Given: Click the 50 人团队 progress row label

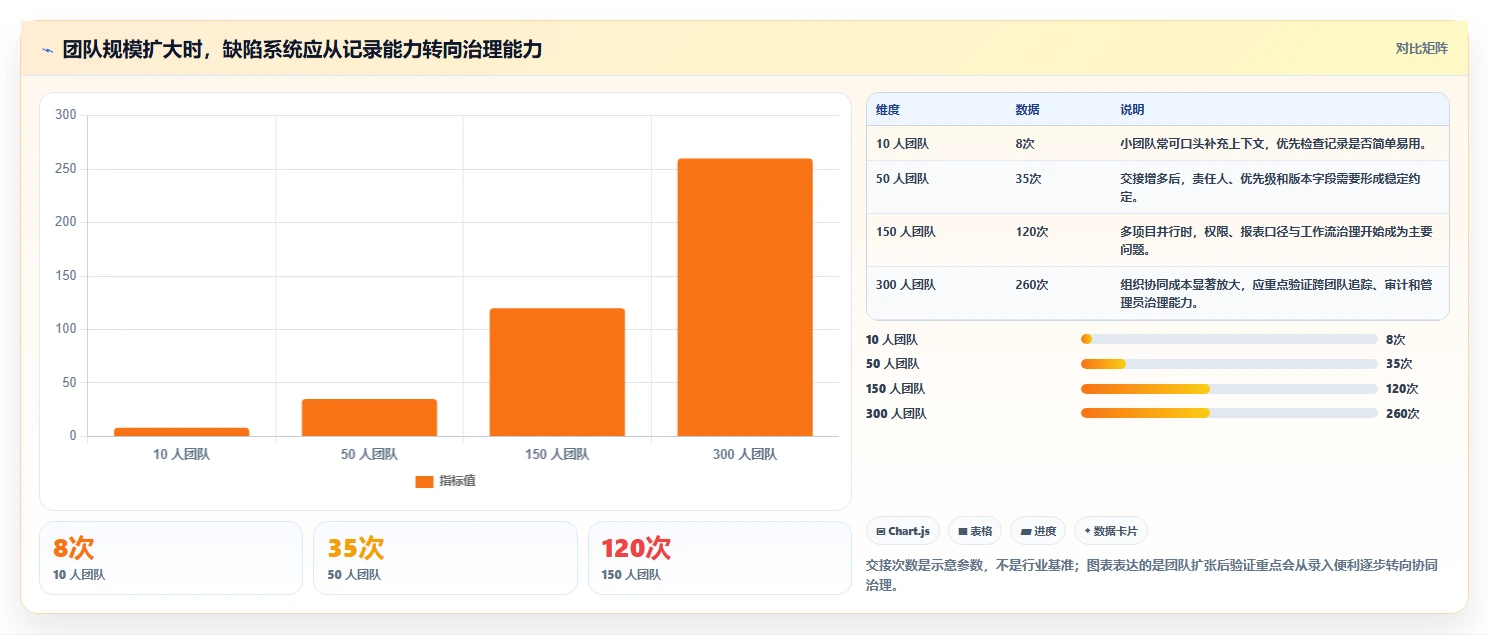Looking at the screenshot, I should (x=892, y=364).
